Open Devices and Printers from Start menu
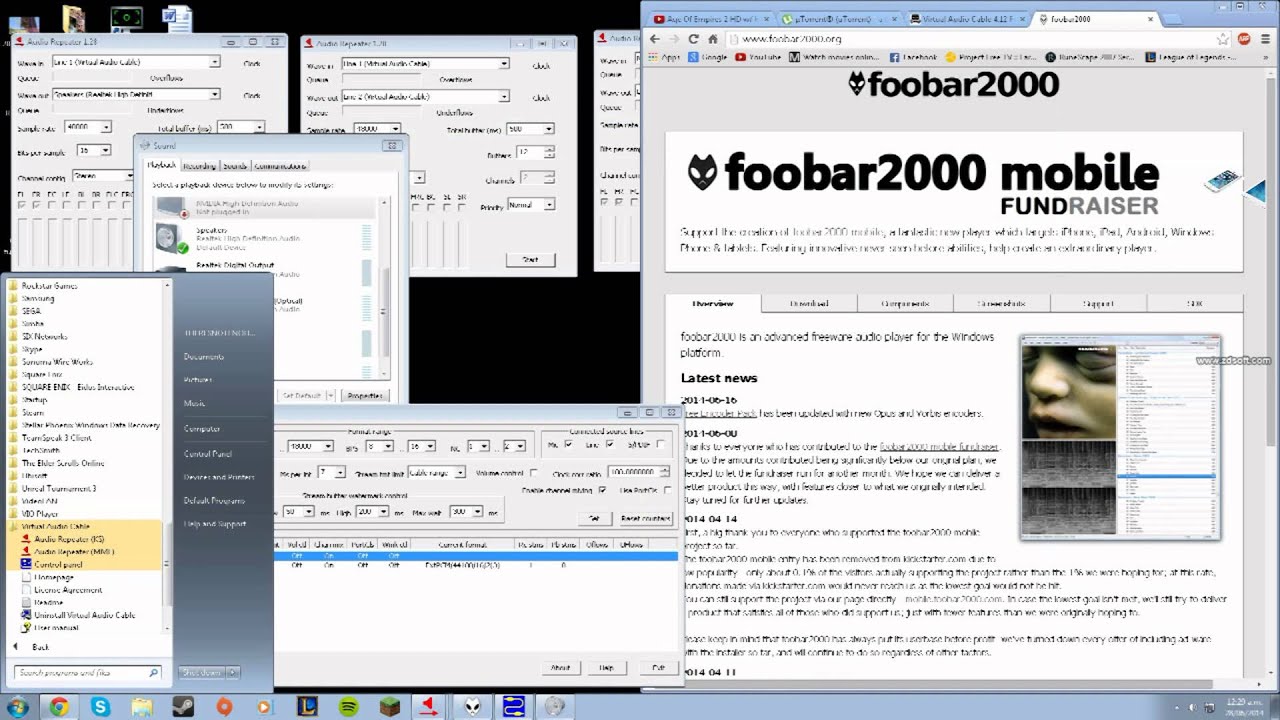Screen dimensions: 1280x720 pos(218,477)
